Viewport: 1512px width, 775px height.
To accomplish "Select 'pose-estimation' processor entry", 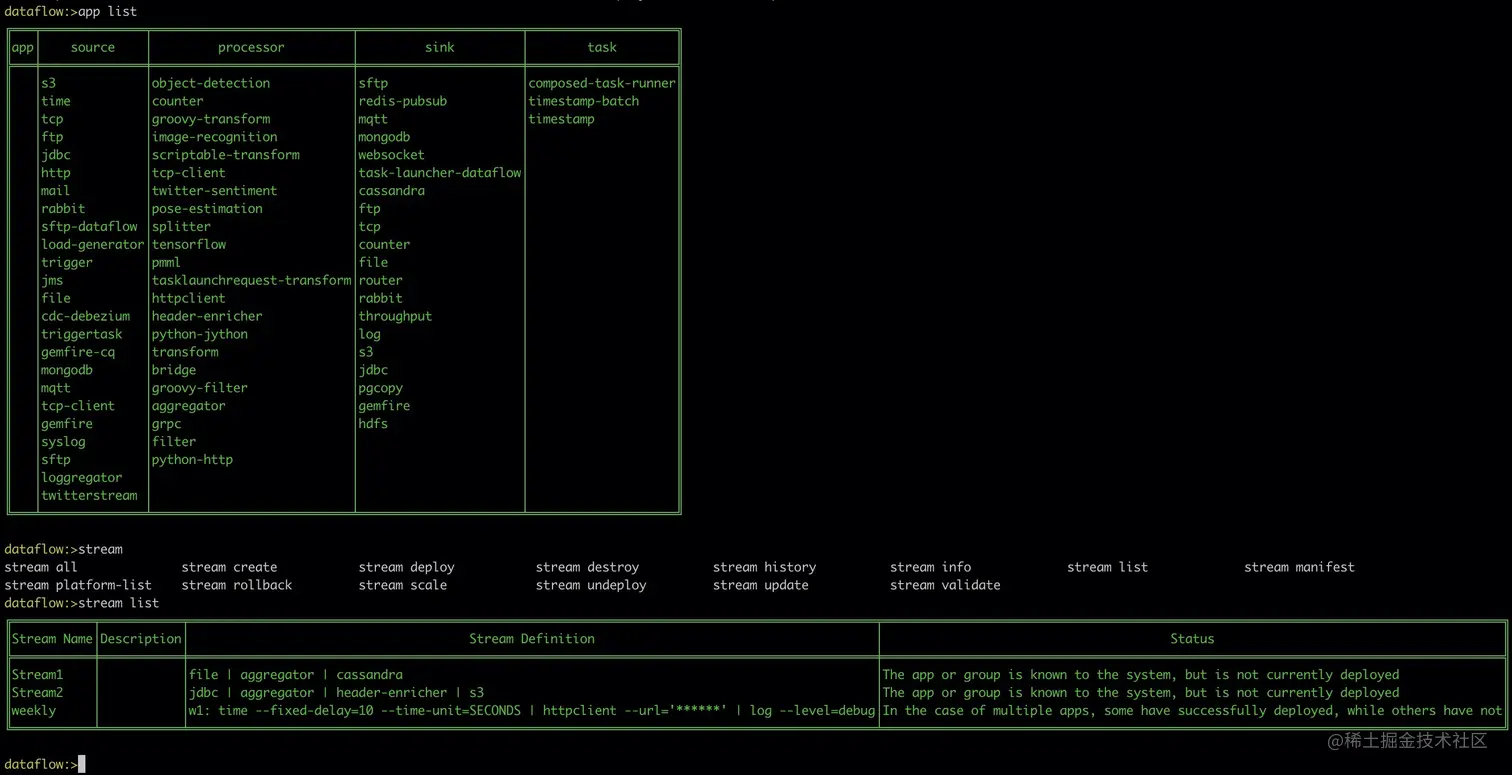I will tap(208, 209).
